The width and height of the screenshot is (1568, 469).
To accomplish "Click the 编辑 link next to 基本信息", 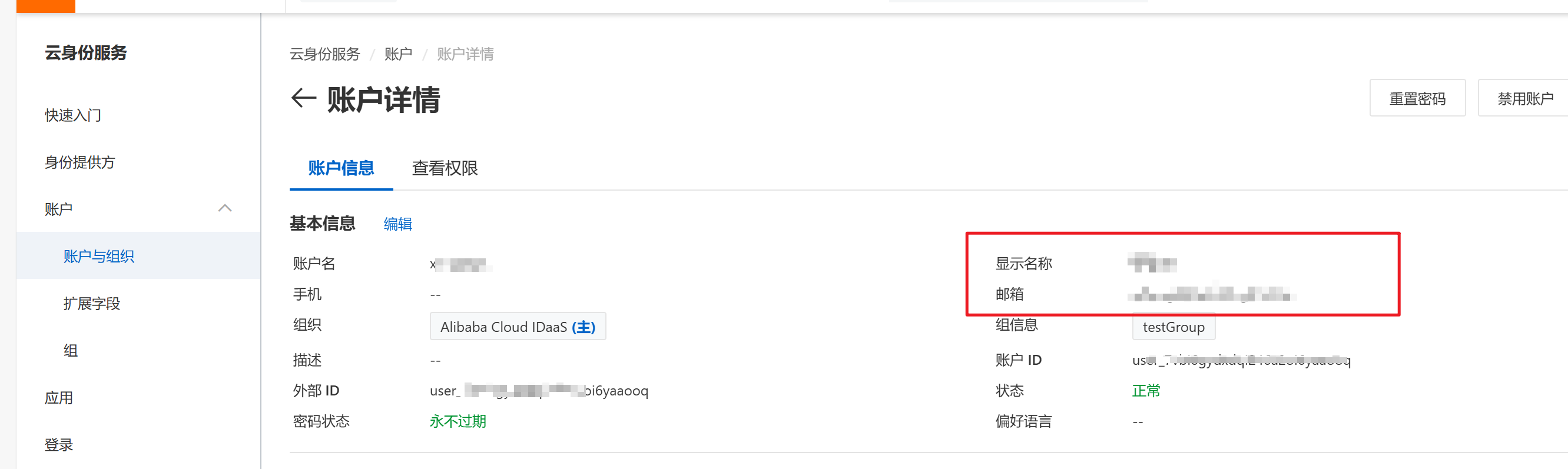I will tap(397, 224).
